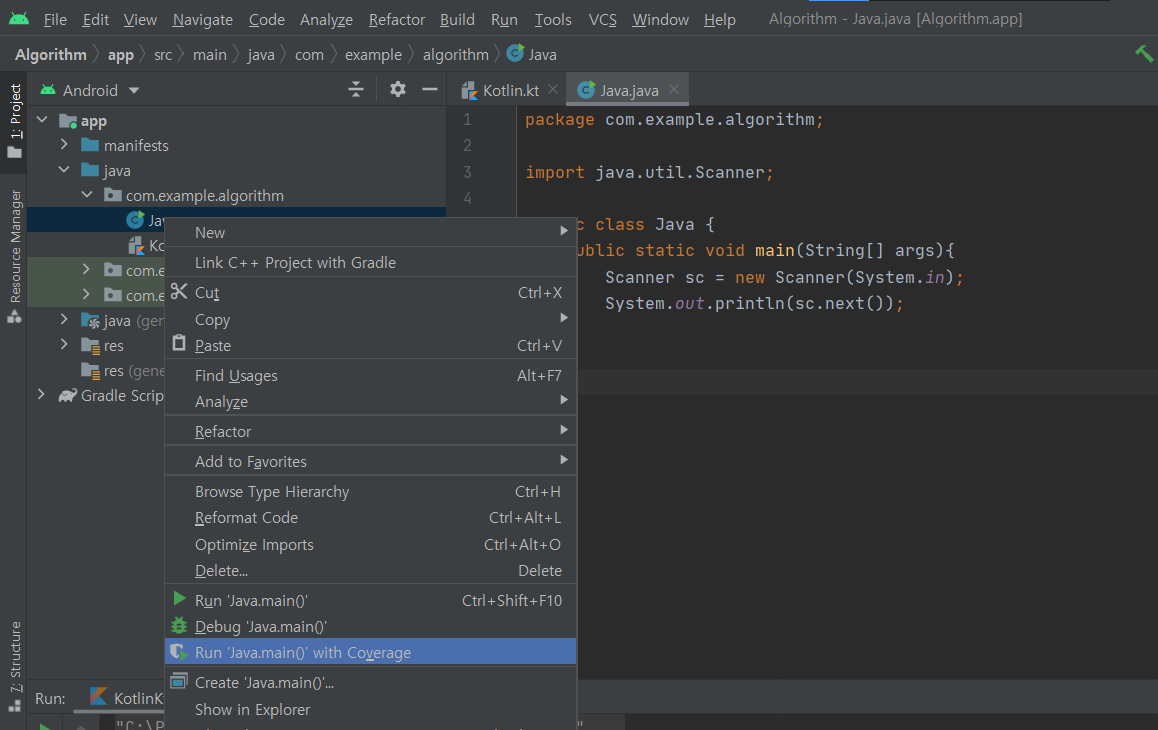Open the File menu

pos(55,20)
